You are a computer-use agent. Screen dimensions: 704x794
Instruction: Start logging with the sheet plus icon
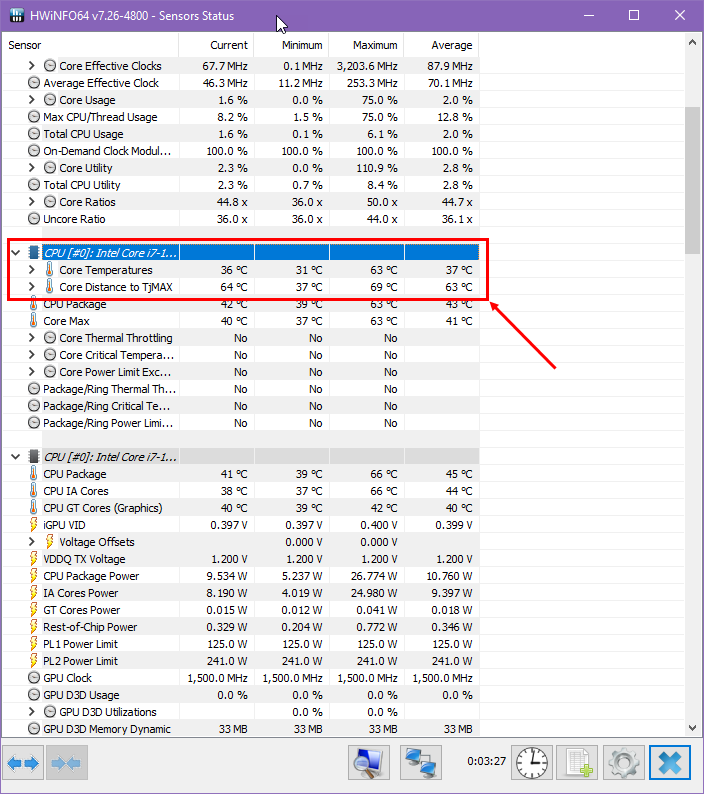pyautogui.click(x=577, y=763)
